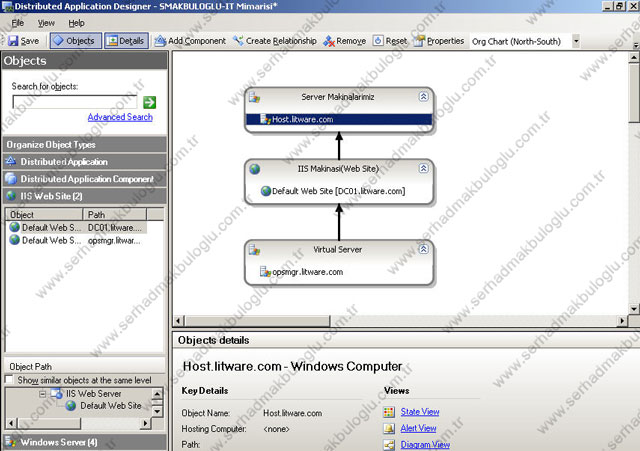Toggle the Details panel button
Screen dimensions: 640x451
126,41
